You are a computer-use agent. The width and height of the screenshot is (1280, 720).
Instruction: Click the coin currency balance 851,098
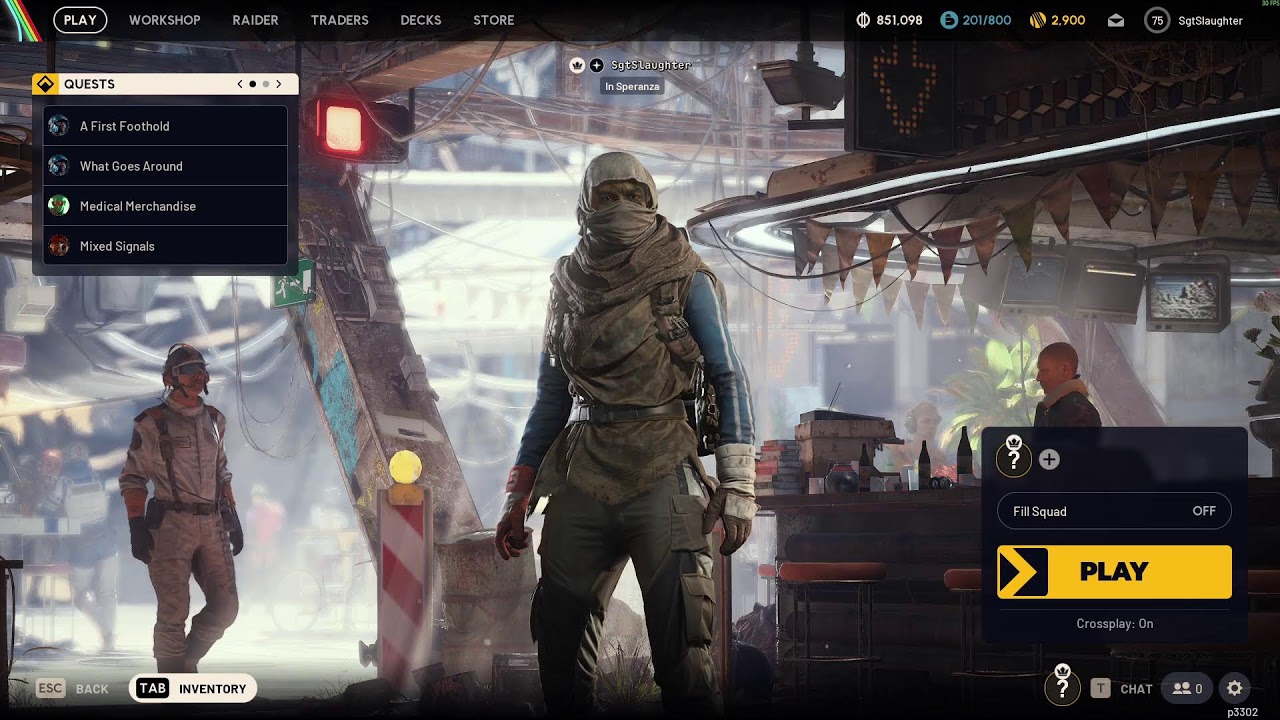(890, 20)
